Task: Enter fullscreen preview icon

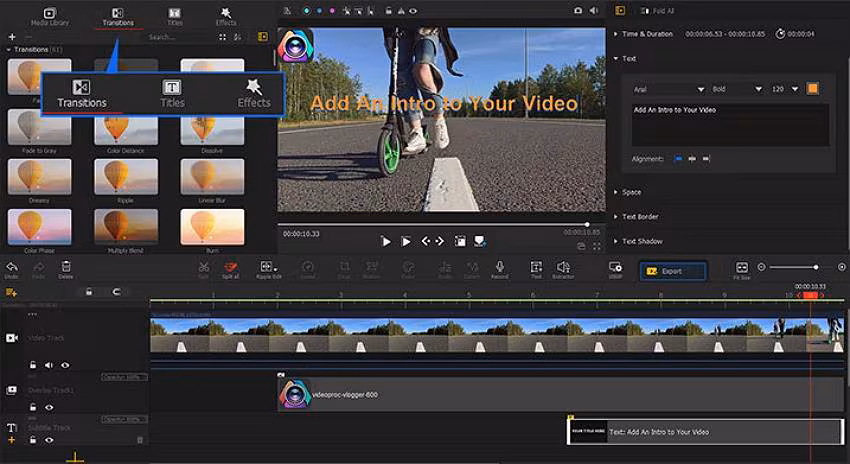Action: coord(597,246)
